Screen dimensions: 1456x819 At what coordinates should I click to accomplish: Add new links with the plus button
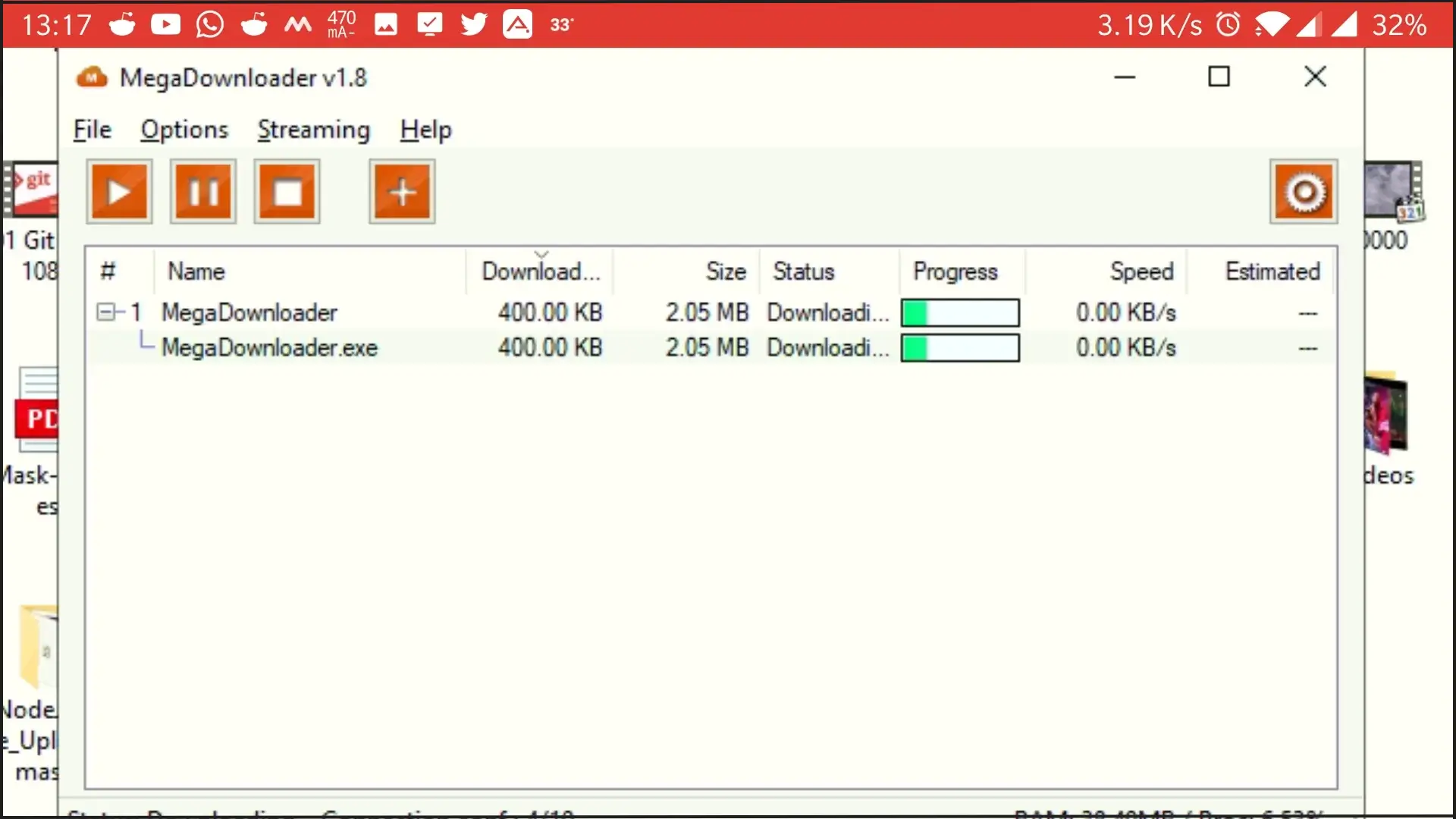(x=402, y=192)
